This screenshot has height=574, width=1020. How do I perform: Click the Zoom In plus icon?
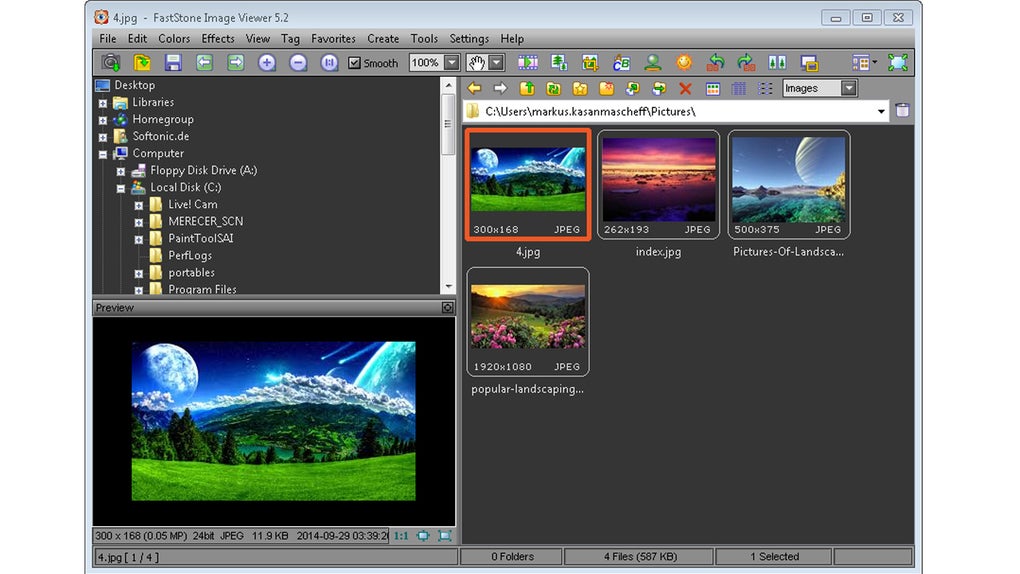coord(267,62)
